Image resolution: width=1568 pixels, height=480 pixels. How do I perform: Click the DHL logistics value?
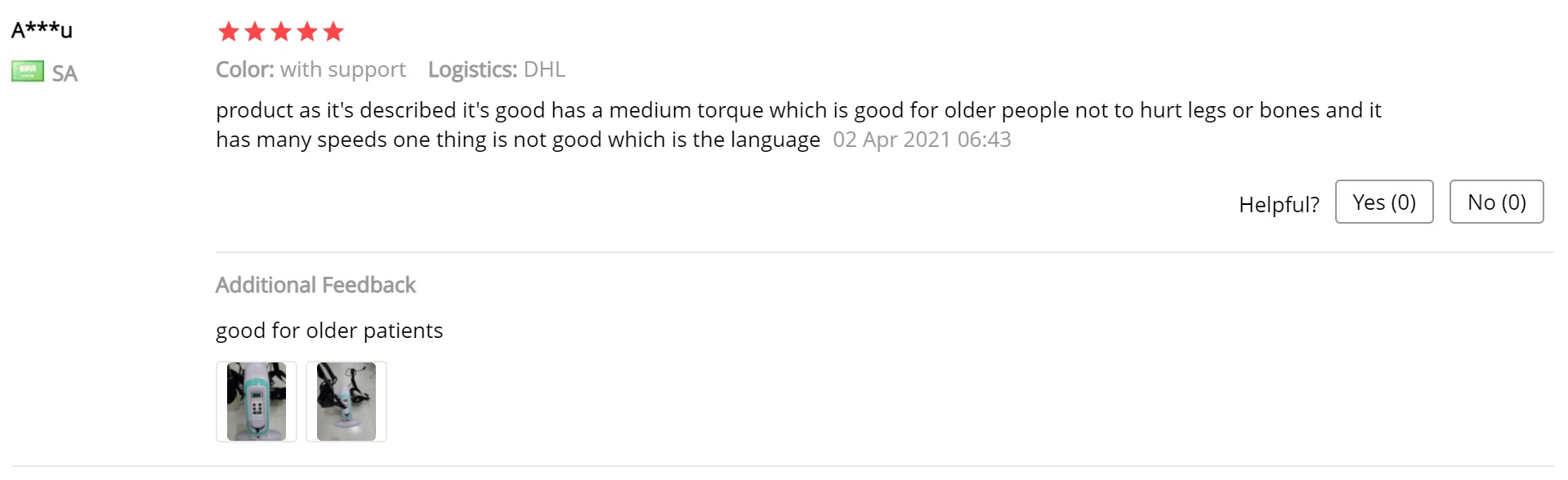pos(544,69)
